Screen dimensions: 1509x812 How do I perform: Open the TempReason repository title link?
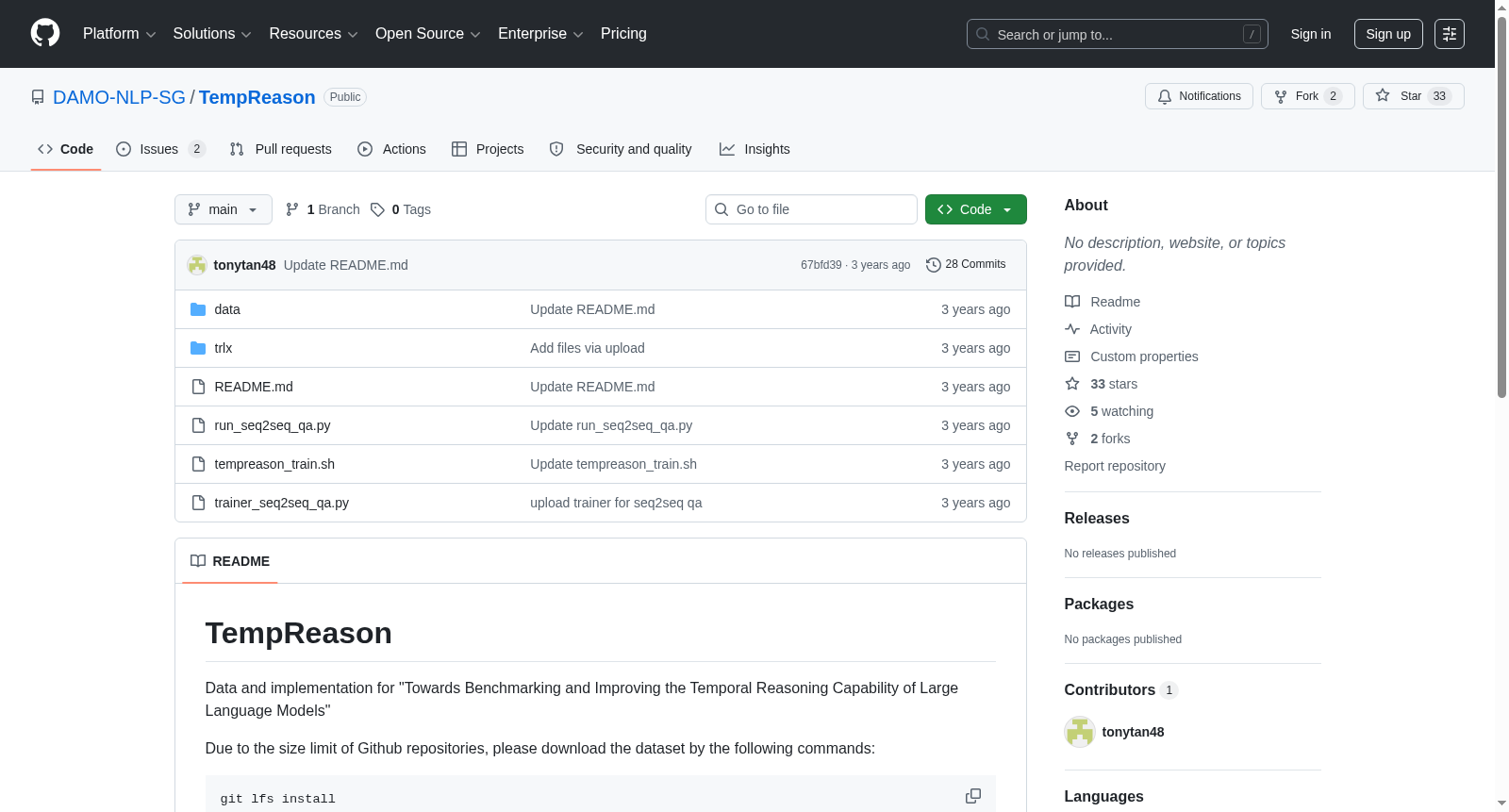(x=257, y=97)
